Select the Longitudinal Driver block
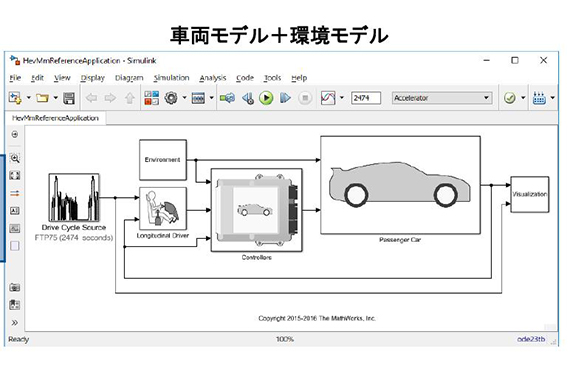The width and height of the screenshot is (570, 380). click(x=163, y=209)
